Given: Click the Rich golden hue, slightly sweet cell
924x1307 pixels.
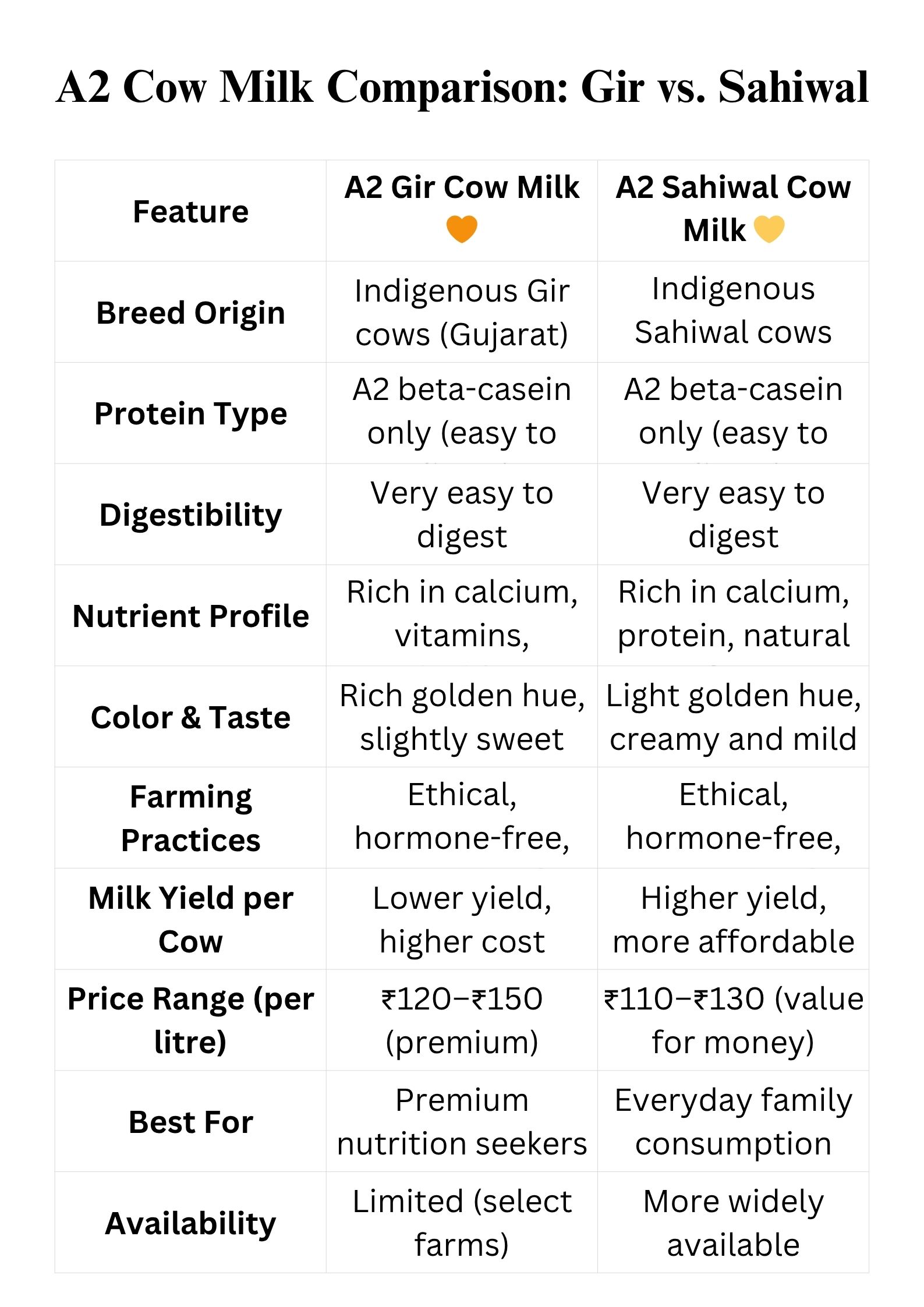Looking at the screenshot, I should pyautogui.click(x=462, y=717).
